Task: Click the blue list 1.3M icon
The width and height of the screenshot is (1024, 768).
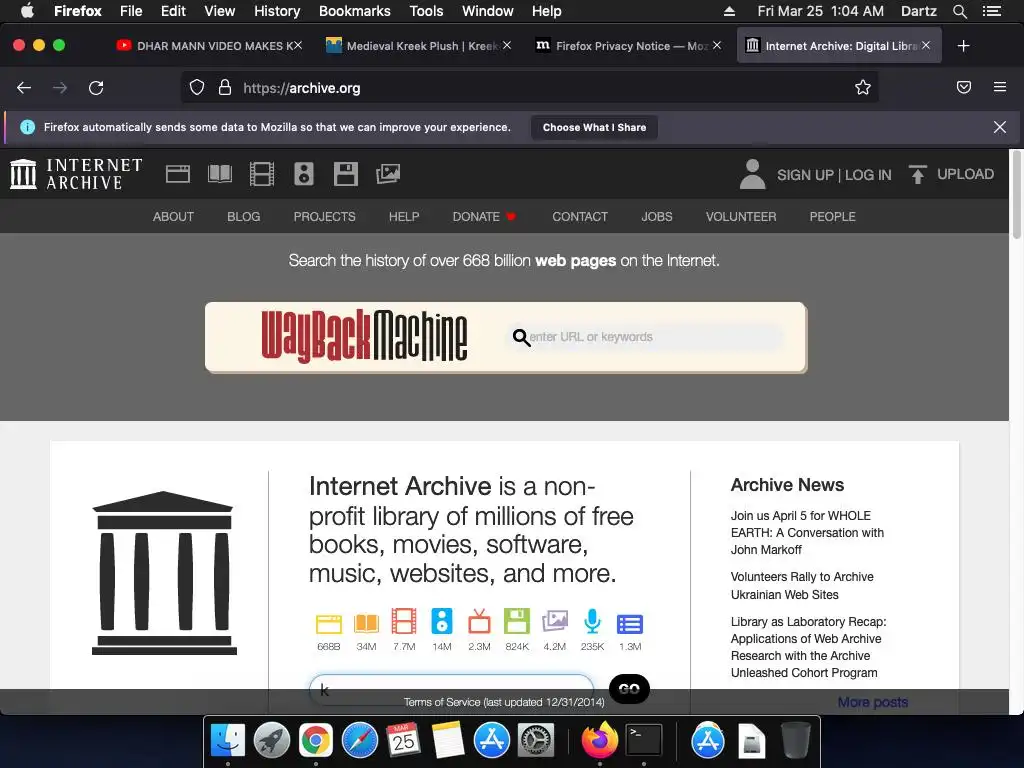Action: tap(630, 624)
